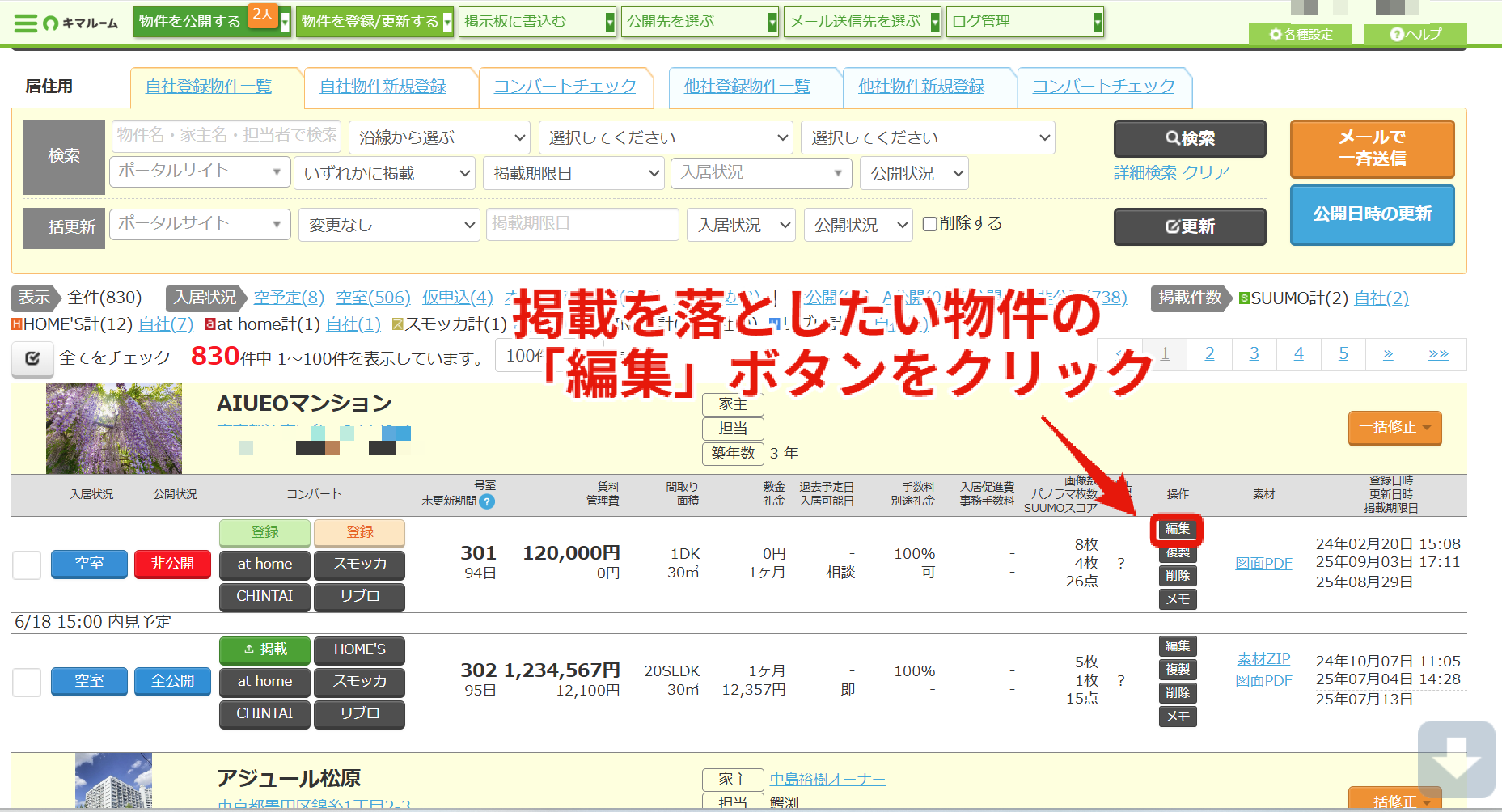Click the メールで一斉送信 button
1502x812 pixels.
click(x=1372, y=149)
